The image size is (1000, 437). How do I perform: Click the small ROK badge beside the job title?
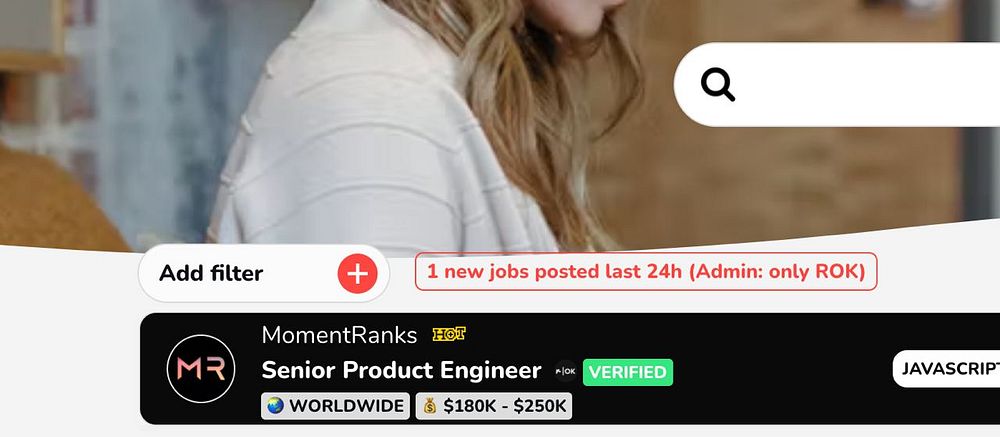click(565, 371)
